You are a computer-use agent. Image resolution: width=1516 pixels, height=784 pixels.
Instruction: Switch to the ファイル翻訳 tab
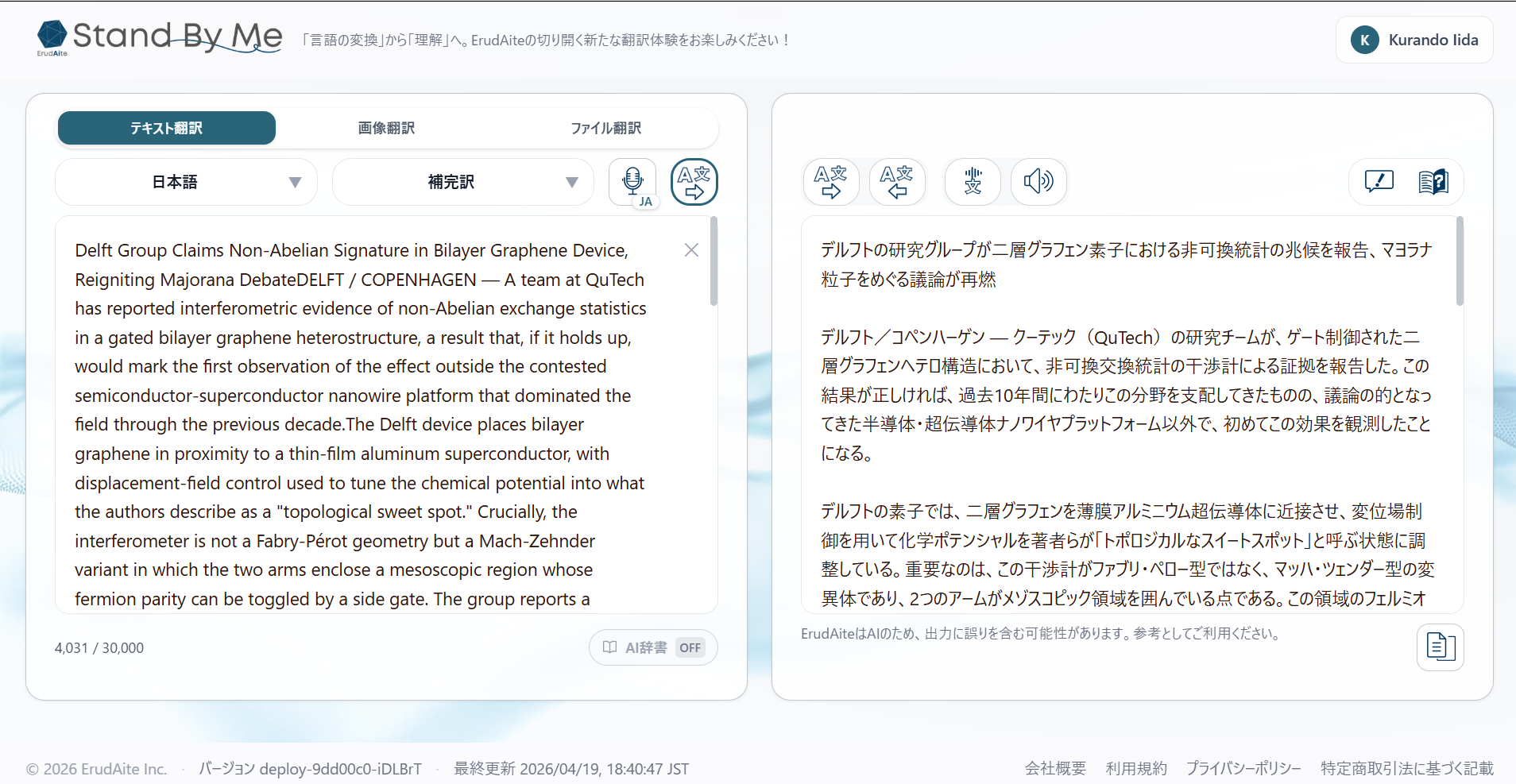[x=606, y=128]
